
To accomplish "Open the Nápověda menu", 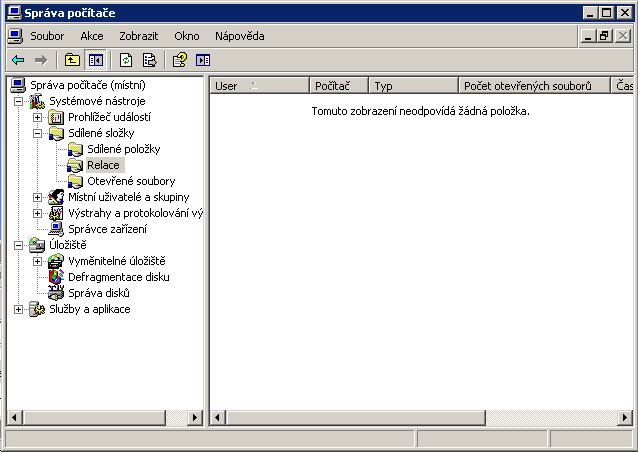I will 240,36.
